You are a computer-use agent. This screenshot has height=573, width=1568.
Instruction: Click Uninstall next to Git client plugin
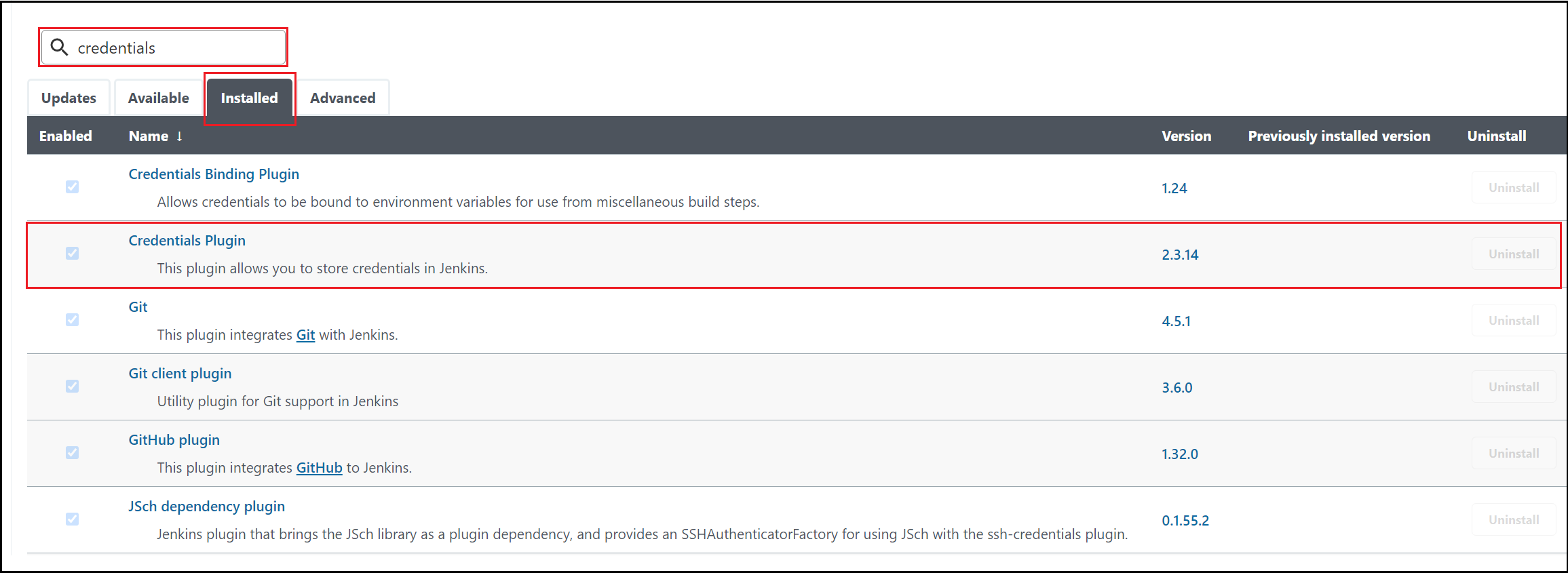(x=1513, y=386)
